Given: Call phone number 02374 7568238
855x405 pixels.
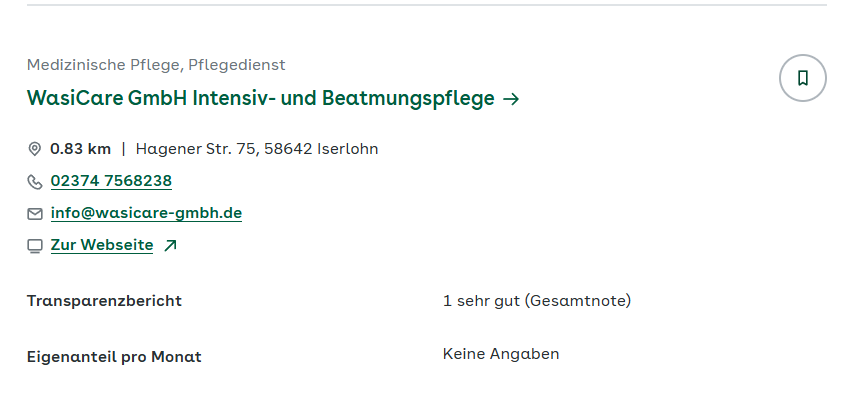Looking at the screenshot, I should point(111,181).
